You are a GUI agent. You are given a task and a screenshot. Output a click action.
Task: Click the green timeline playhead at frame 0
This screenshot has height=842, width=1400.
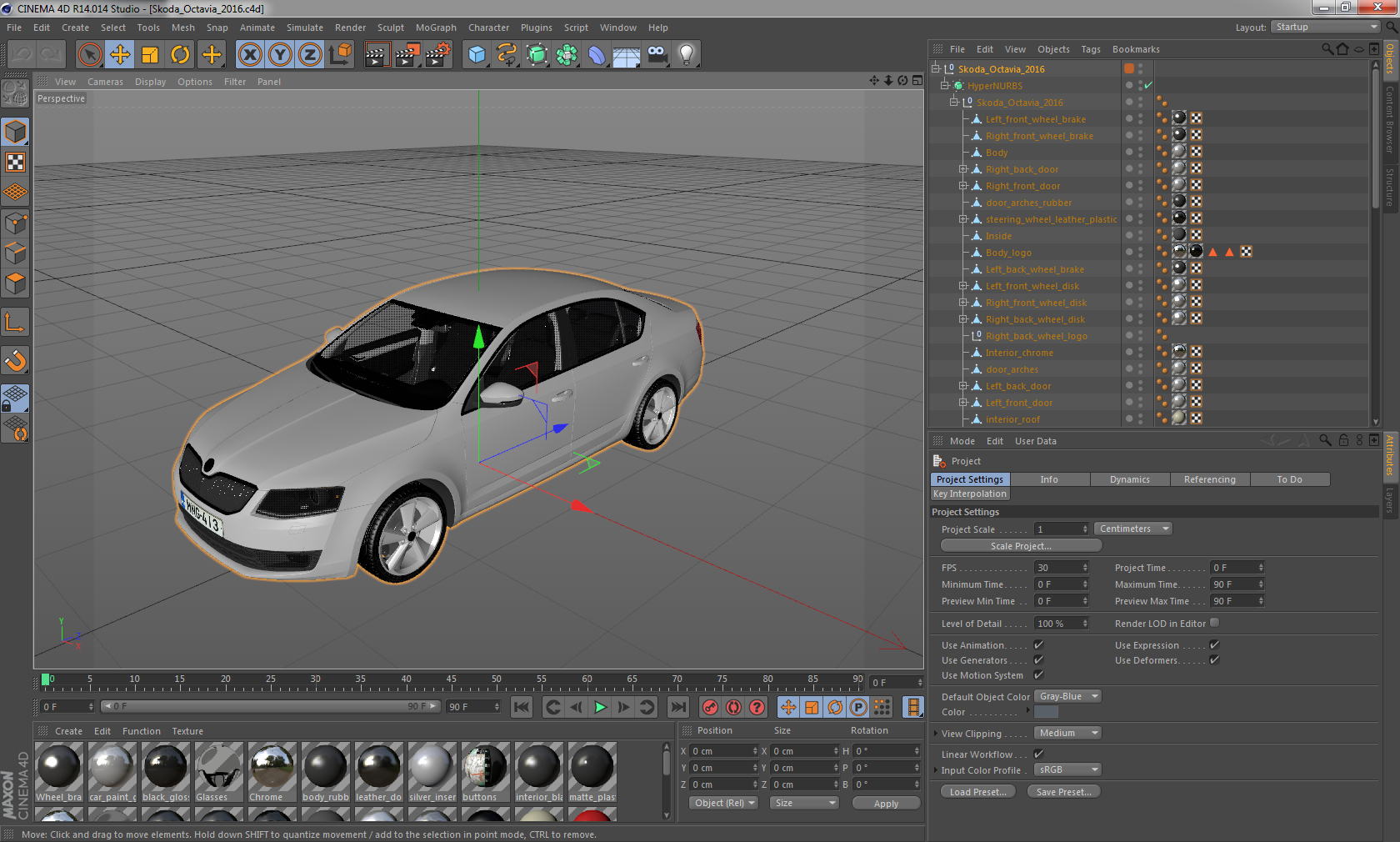click(x=46, y=679)
